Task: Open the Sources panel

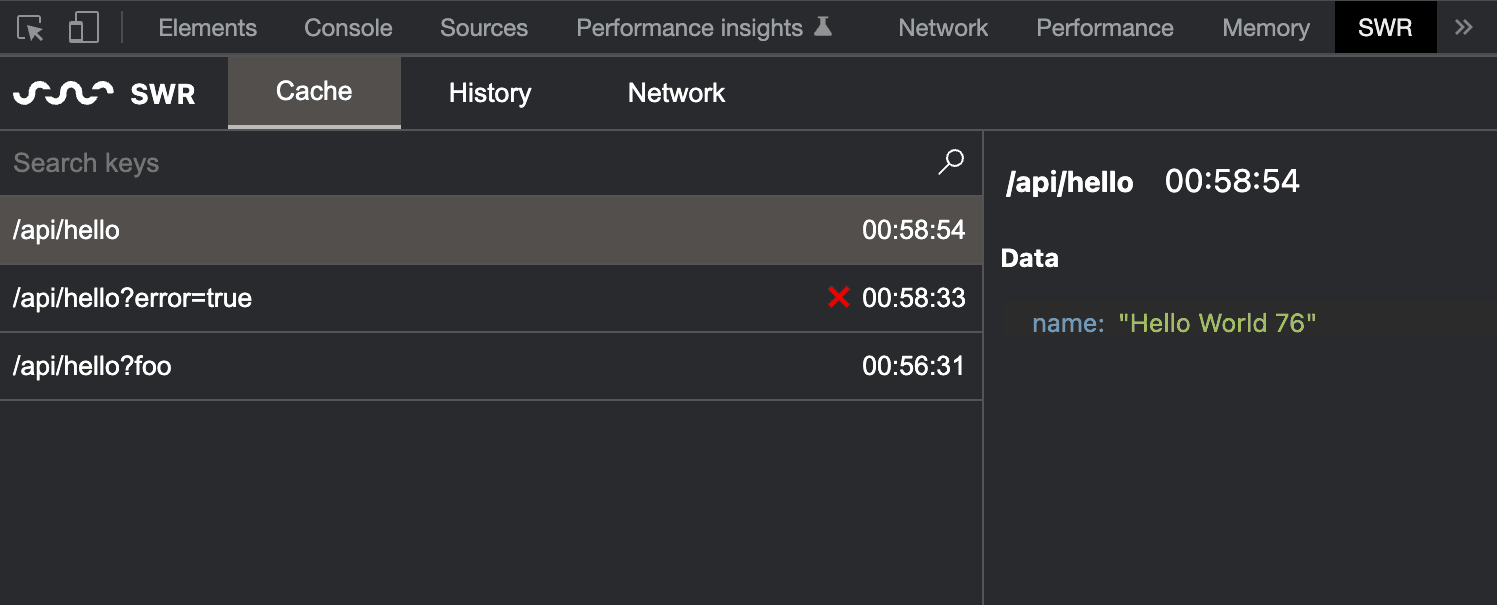Action: (483, 27)
